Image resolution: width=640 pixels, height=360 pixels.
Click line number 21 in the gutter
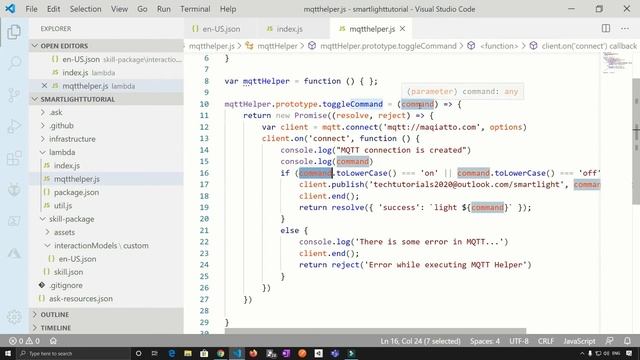click(204, 230)
